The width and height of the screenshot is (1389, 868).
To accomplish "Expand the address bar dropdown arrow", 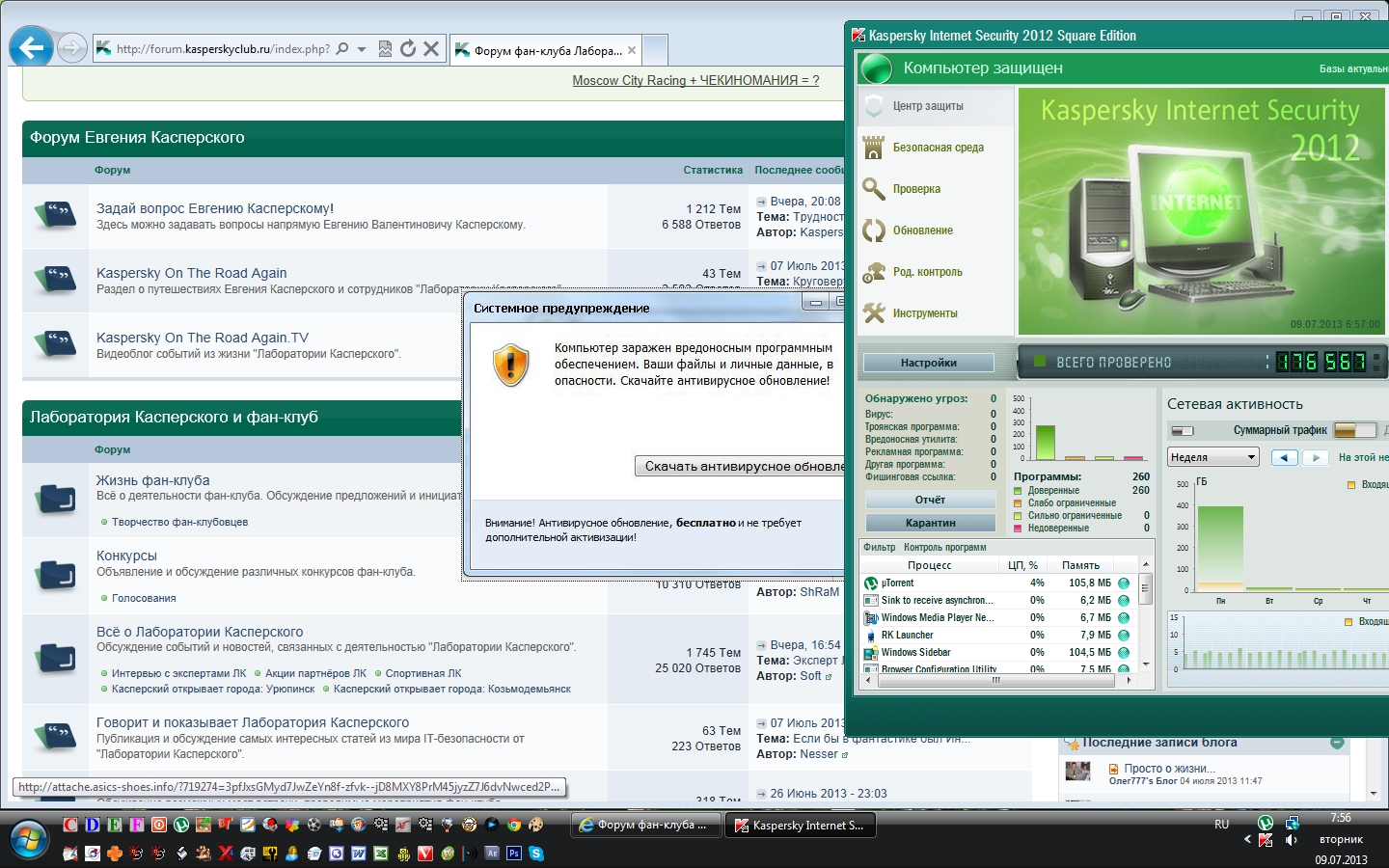I will [362, 49].
